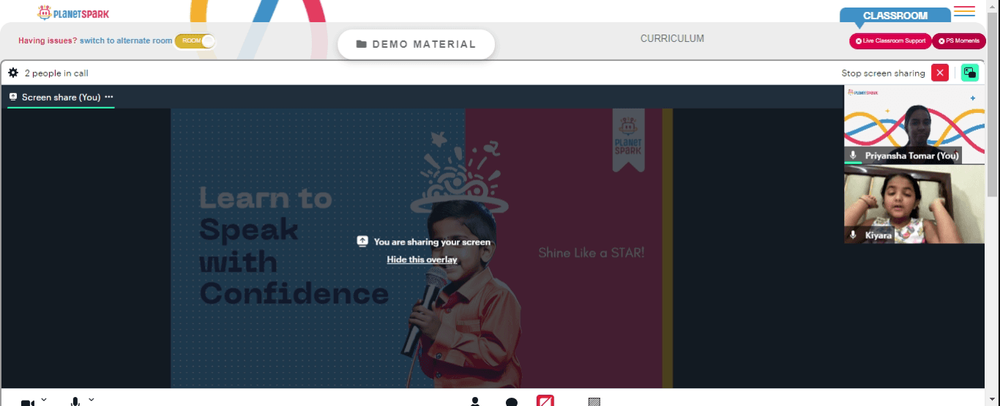Open the Screen share three-dots menu
Screen dimensions: 1000x406
(109, 97)
